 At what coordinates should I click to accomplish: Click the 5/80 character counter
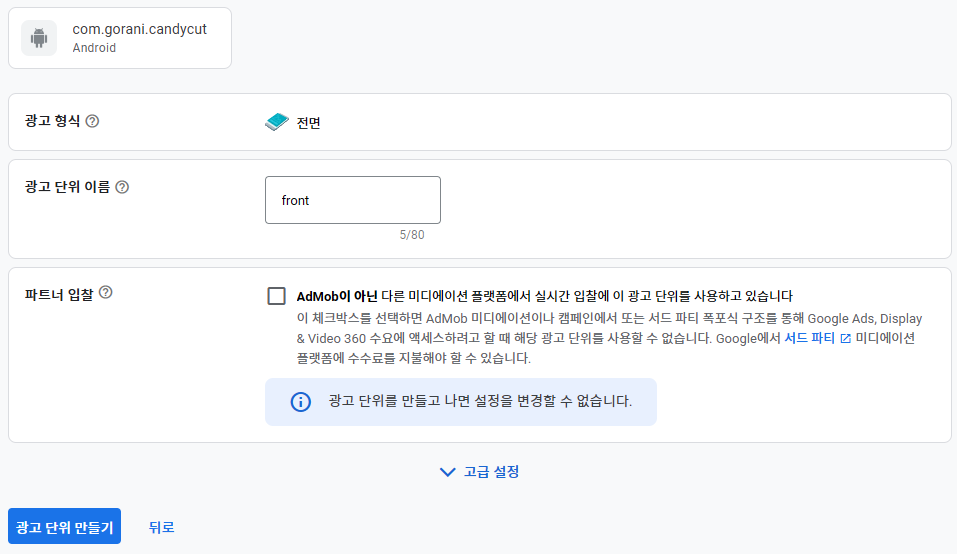pos(412,235)
